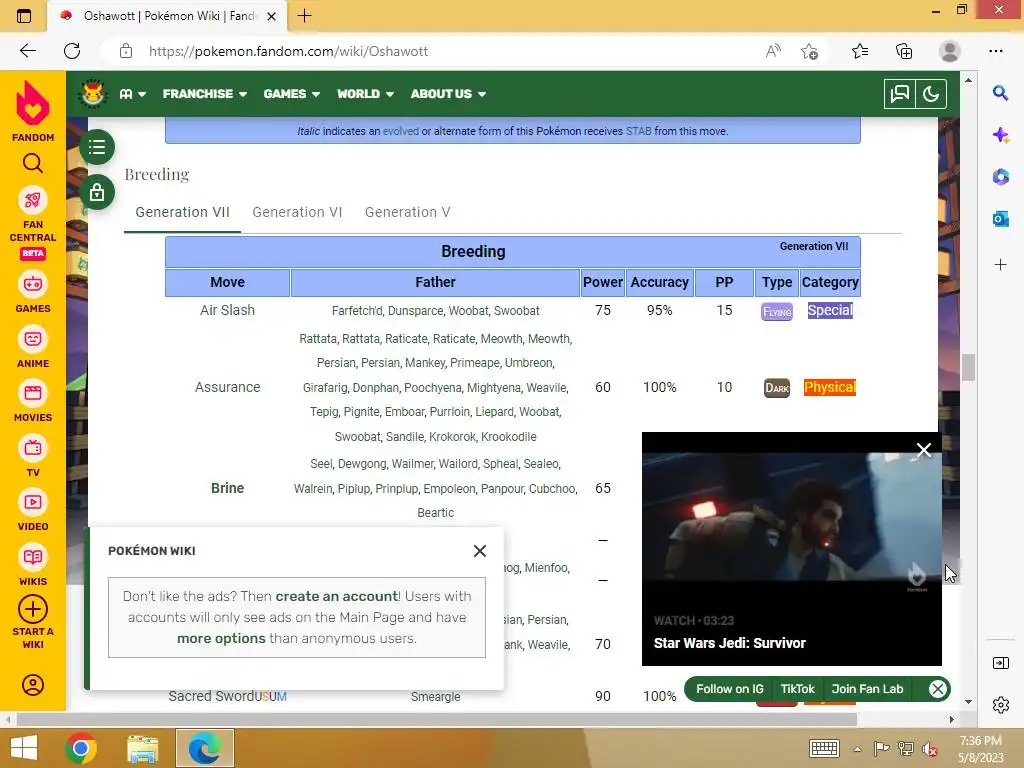Screen dimensions: 1024x768
Task: Click the TikTok button
Action: (797, 689)
